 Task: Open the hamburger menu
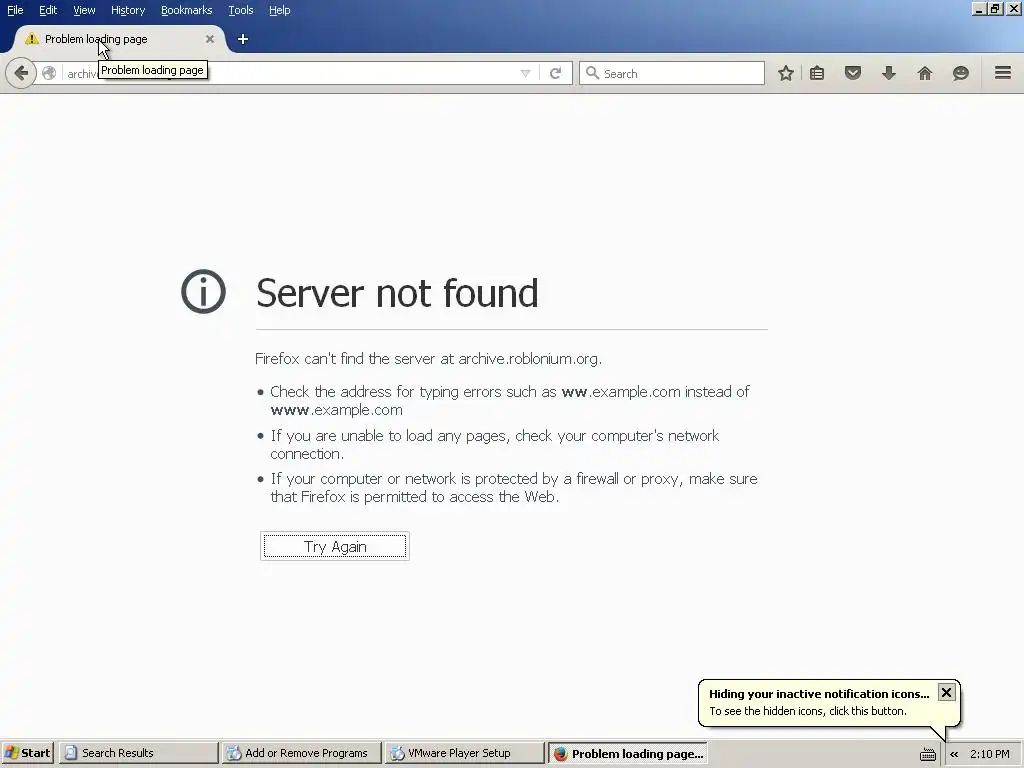pos(1003,72)
